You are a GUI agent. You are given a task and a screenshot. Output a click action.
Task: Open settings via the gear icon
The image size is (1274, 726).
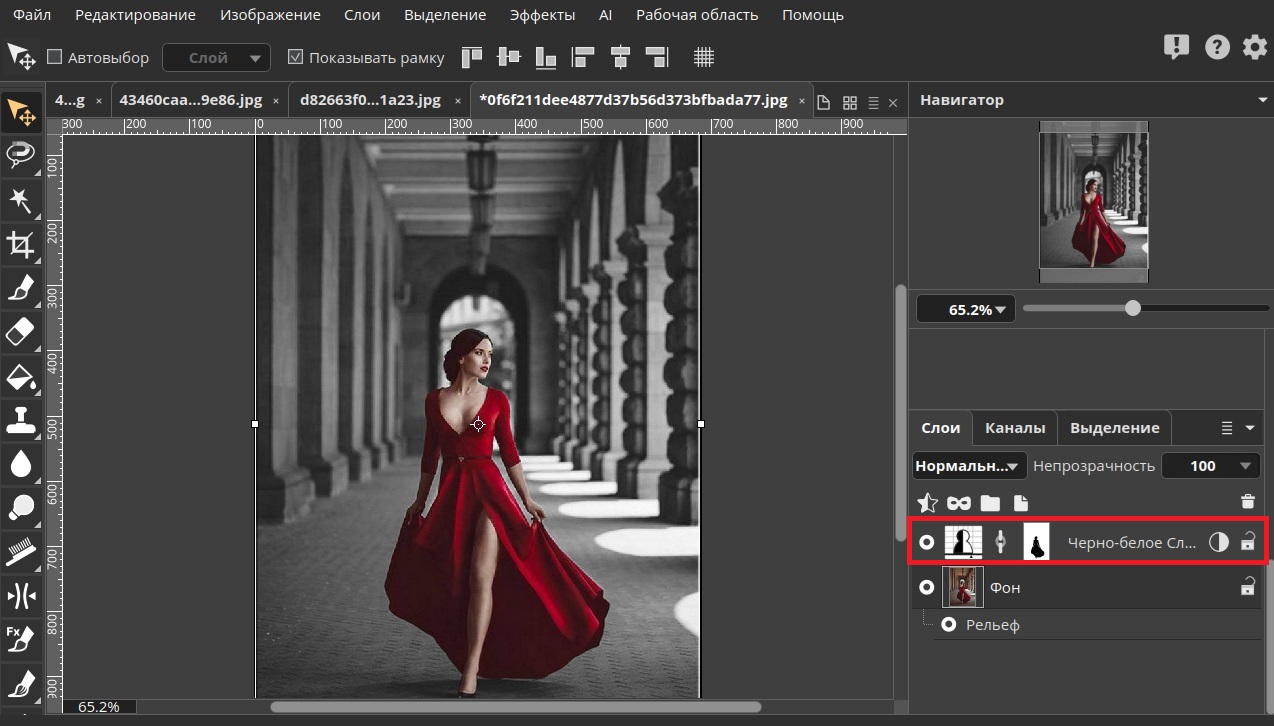[x=1254, y=47]
